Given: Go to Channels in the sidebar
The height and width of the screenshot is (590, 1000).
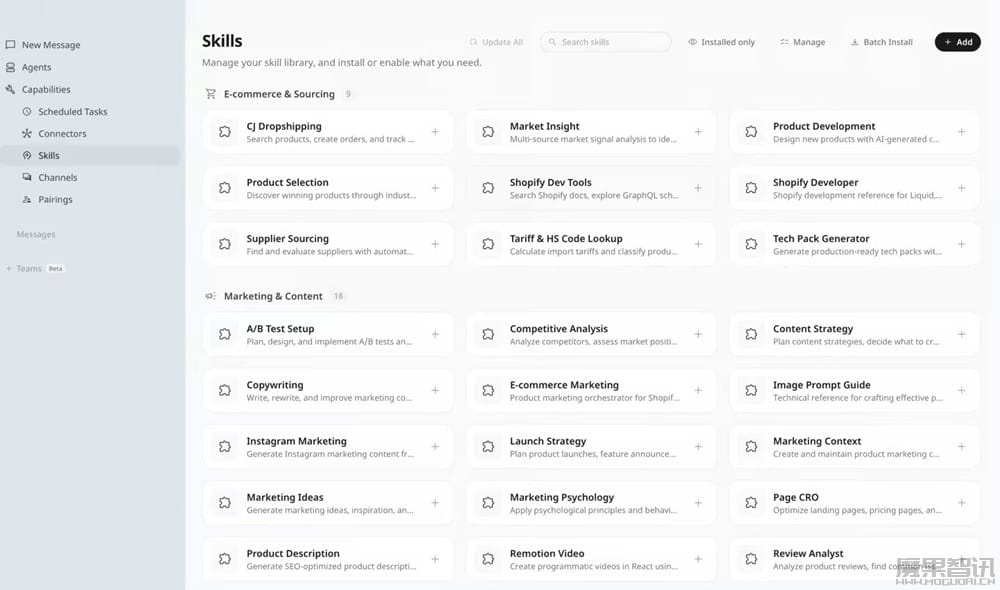Looking at the screenshot, I should [x=57, y=178].
